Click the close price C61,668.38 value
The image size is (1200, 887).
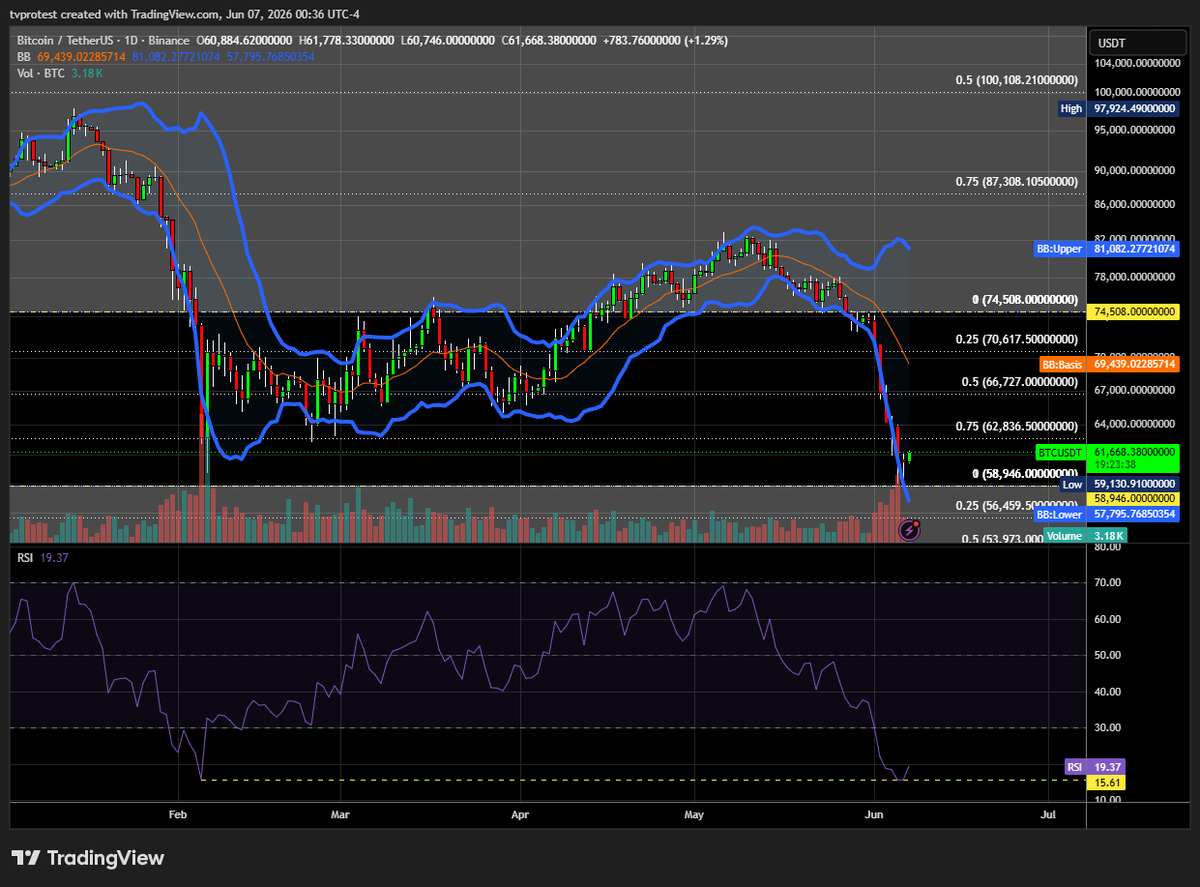(548, 41)
